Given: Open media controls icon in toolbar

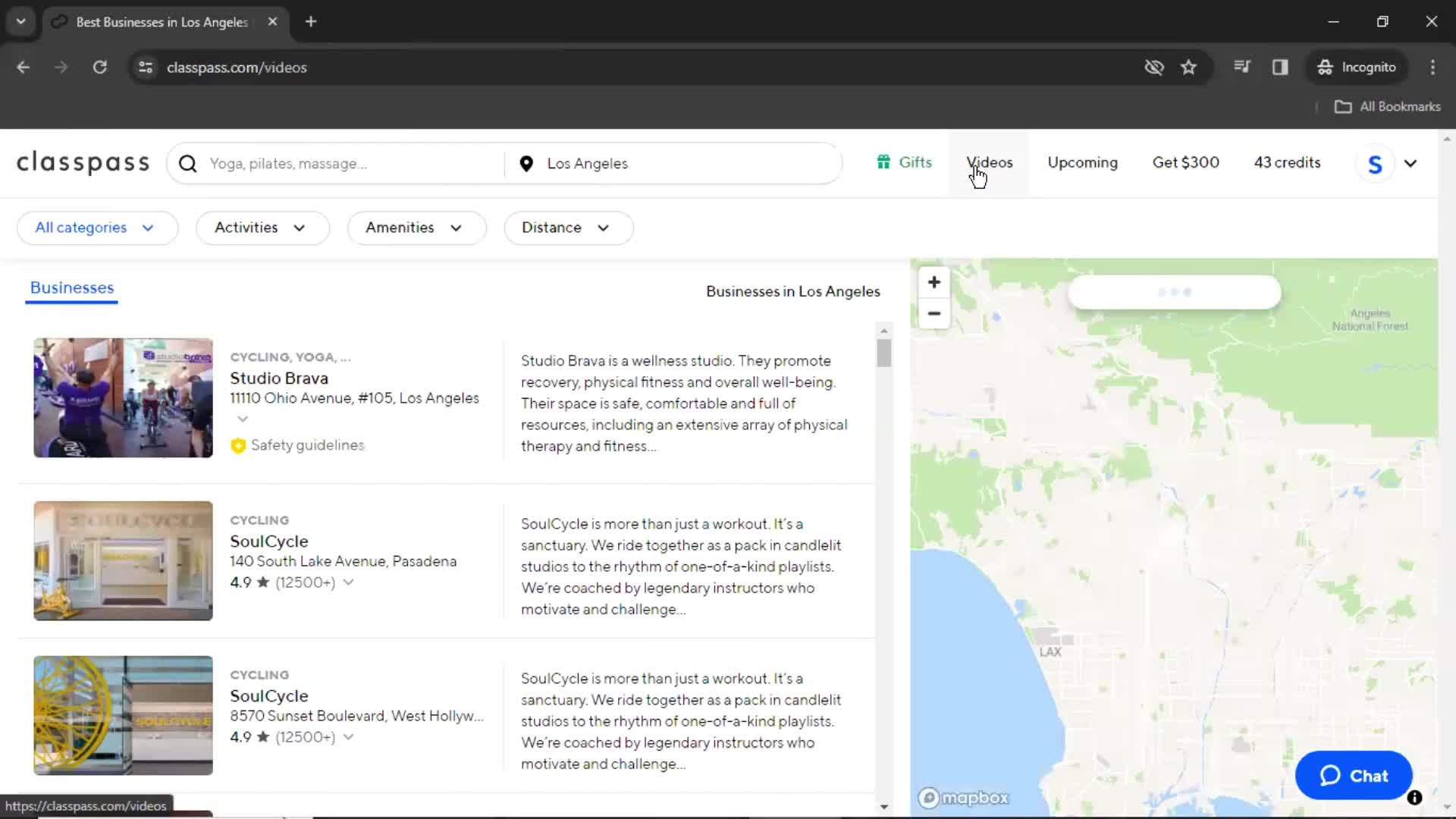Looking at the screenshot, I should 1241,67.
